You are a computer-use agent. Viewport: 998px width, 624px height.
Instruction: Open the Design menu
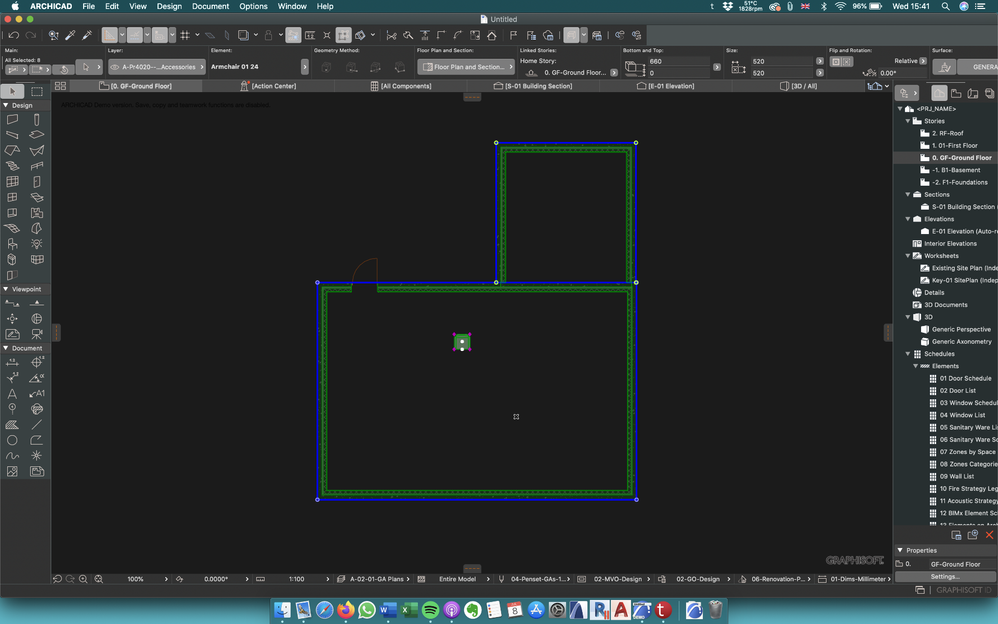pyautogui.click(x=169, y=6)
